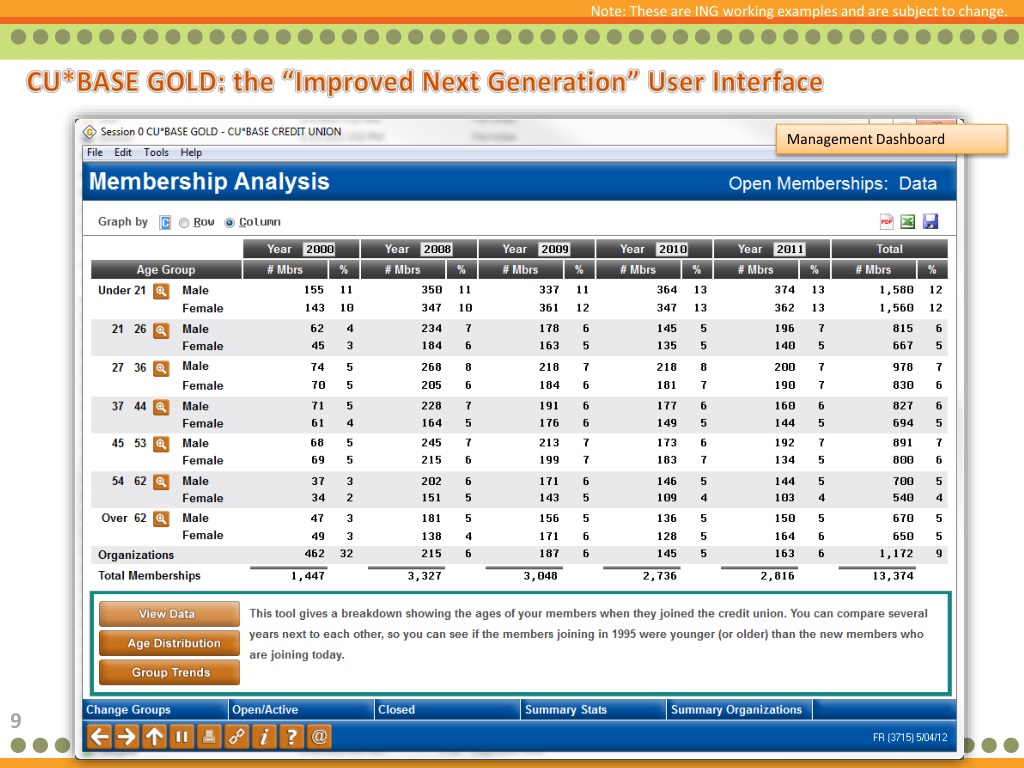Click the Closed function key
The width and height of the screenshot is (1024, 768).
pos(448,709)
